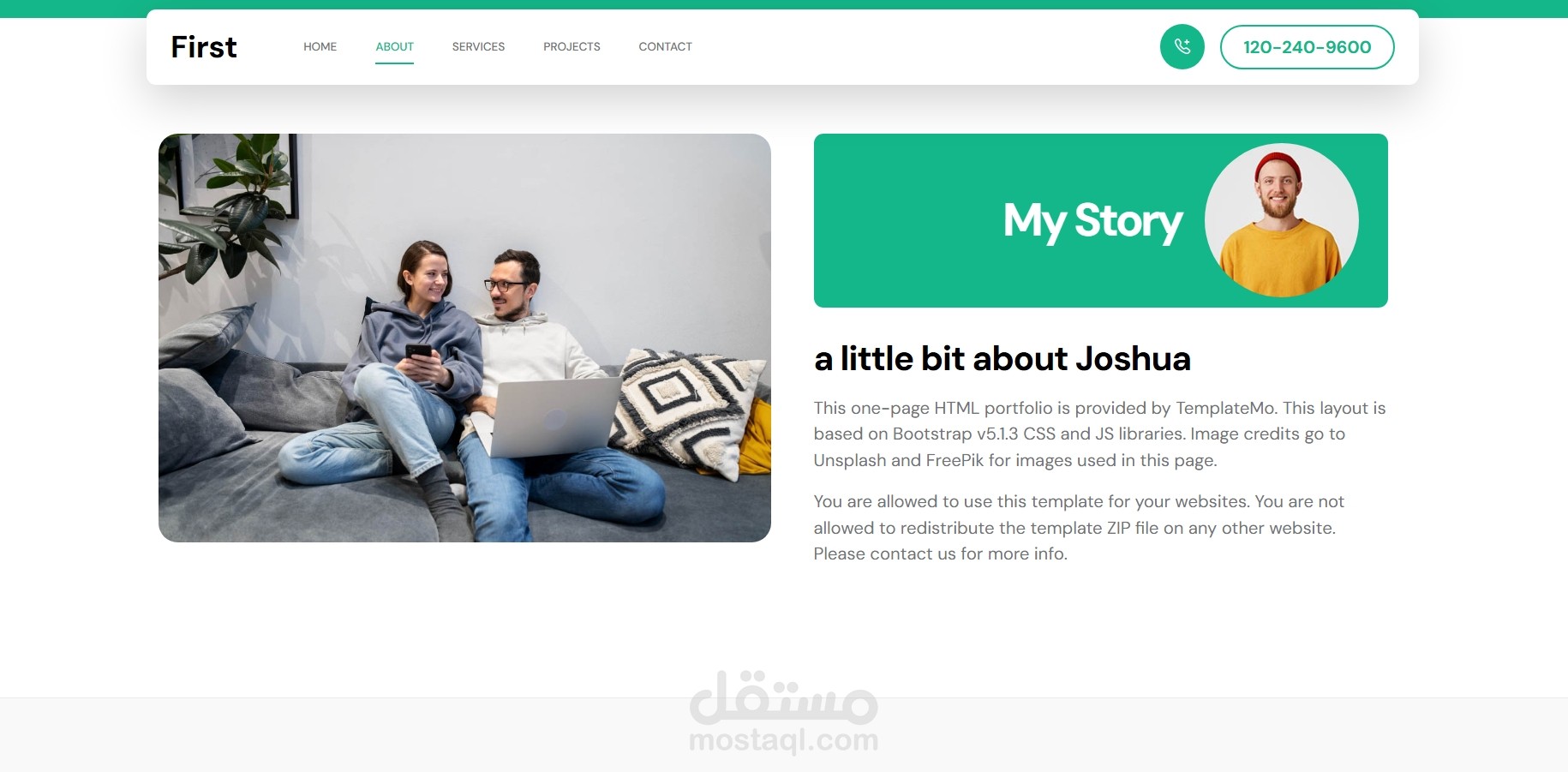Screen dimensions: 1568x772
Task: Go to the HOME menu item
Action: 320,47
